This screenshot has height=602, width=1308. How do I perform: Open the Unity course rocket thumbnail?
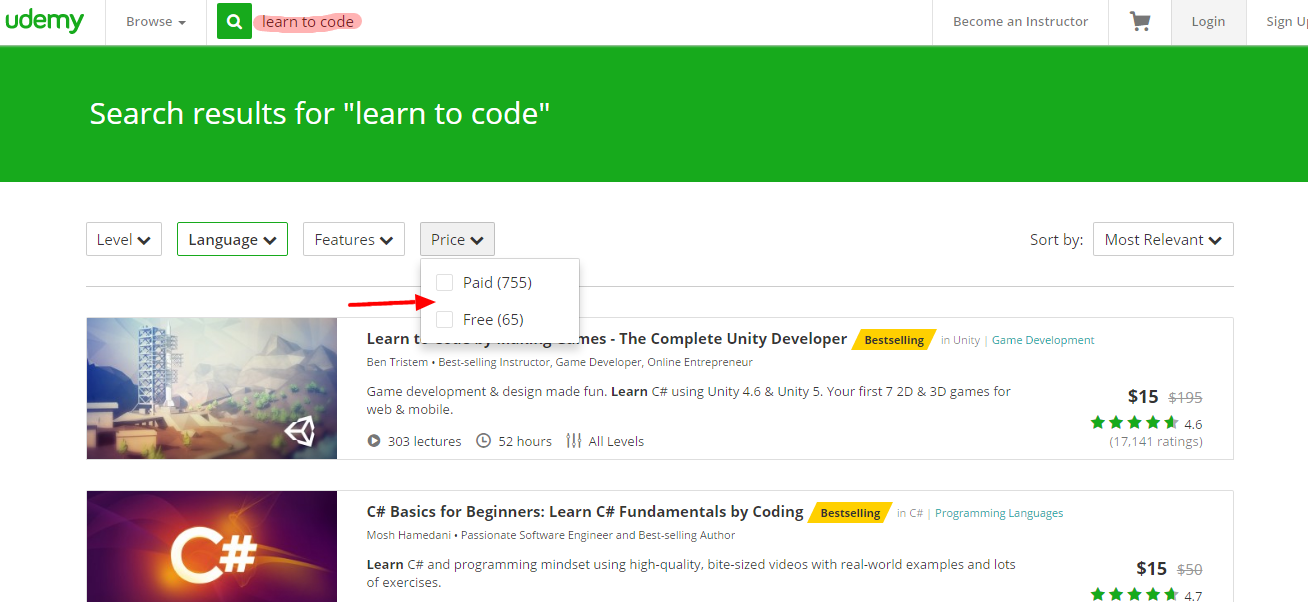(x=212, y=388)
